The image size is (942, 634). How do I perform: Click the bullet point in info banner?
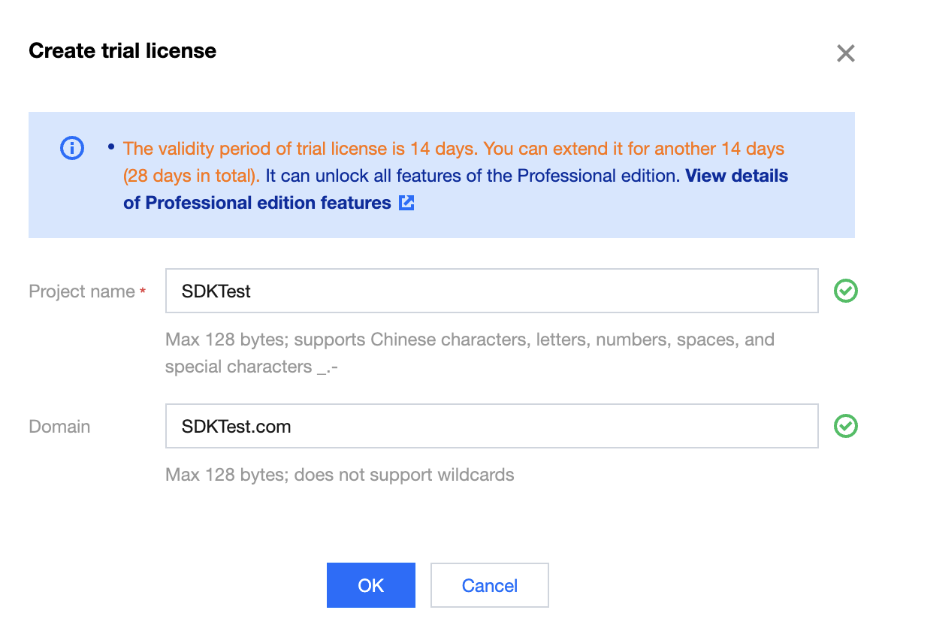coord(111,148)
